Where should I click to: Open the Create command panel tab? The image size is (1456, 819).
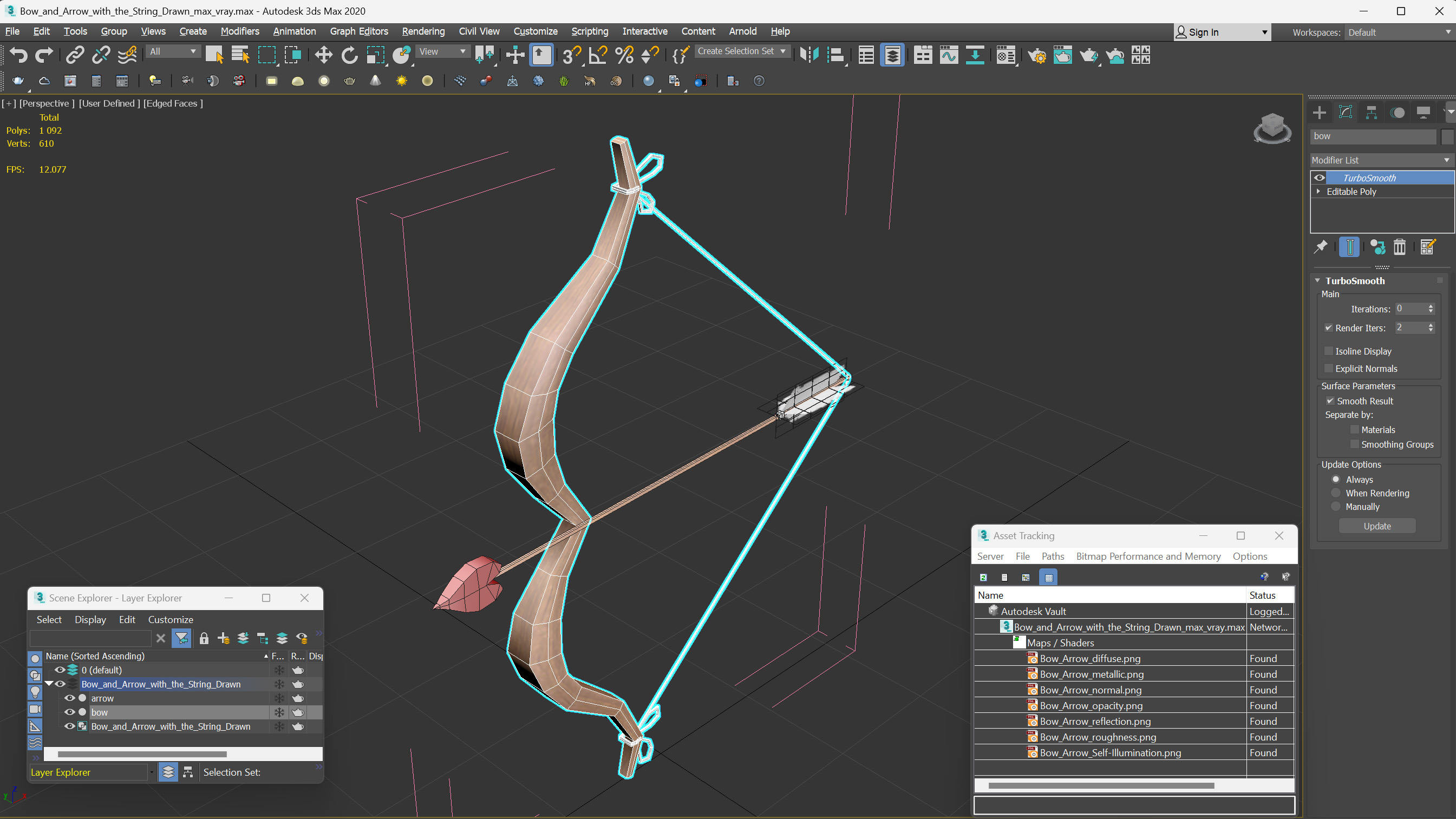tap(1319, 113)
